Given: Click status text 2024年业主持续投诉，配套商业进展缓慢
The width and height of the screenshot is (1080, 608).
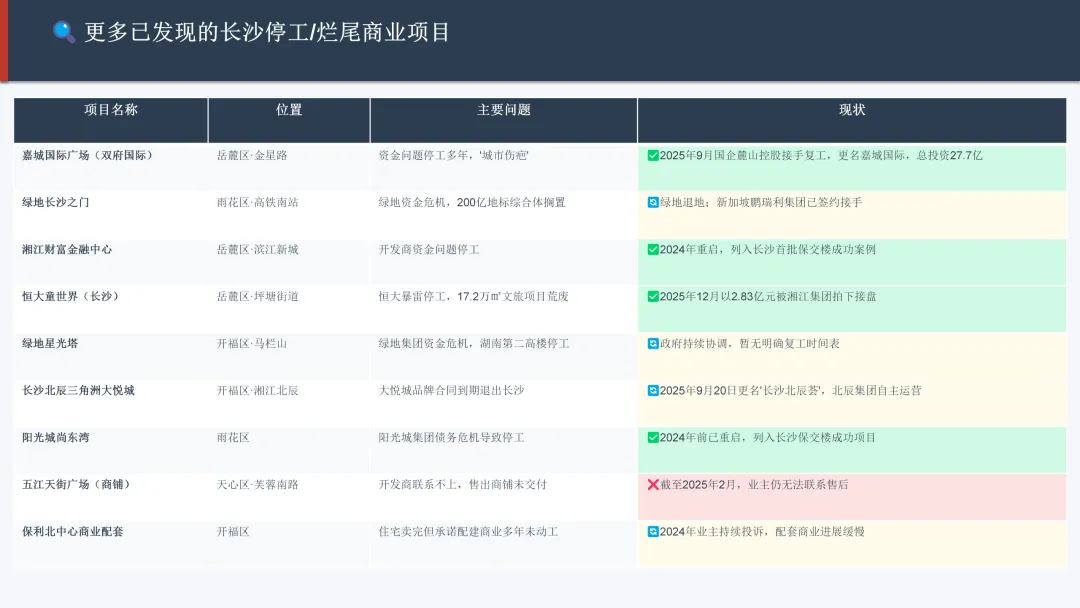Looking at the screenshot, I should 762,532.
